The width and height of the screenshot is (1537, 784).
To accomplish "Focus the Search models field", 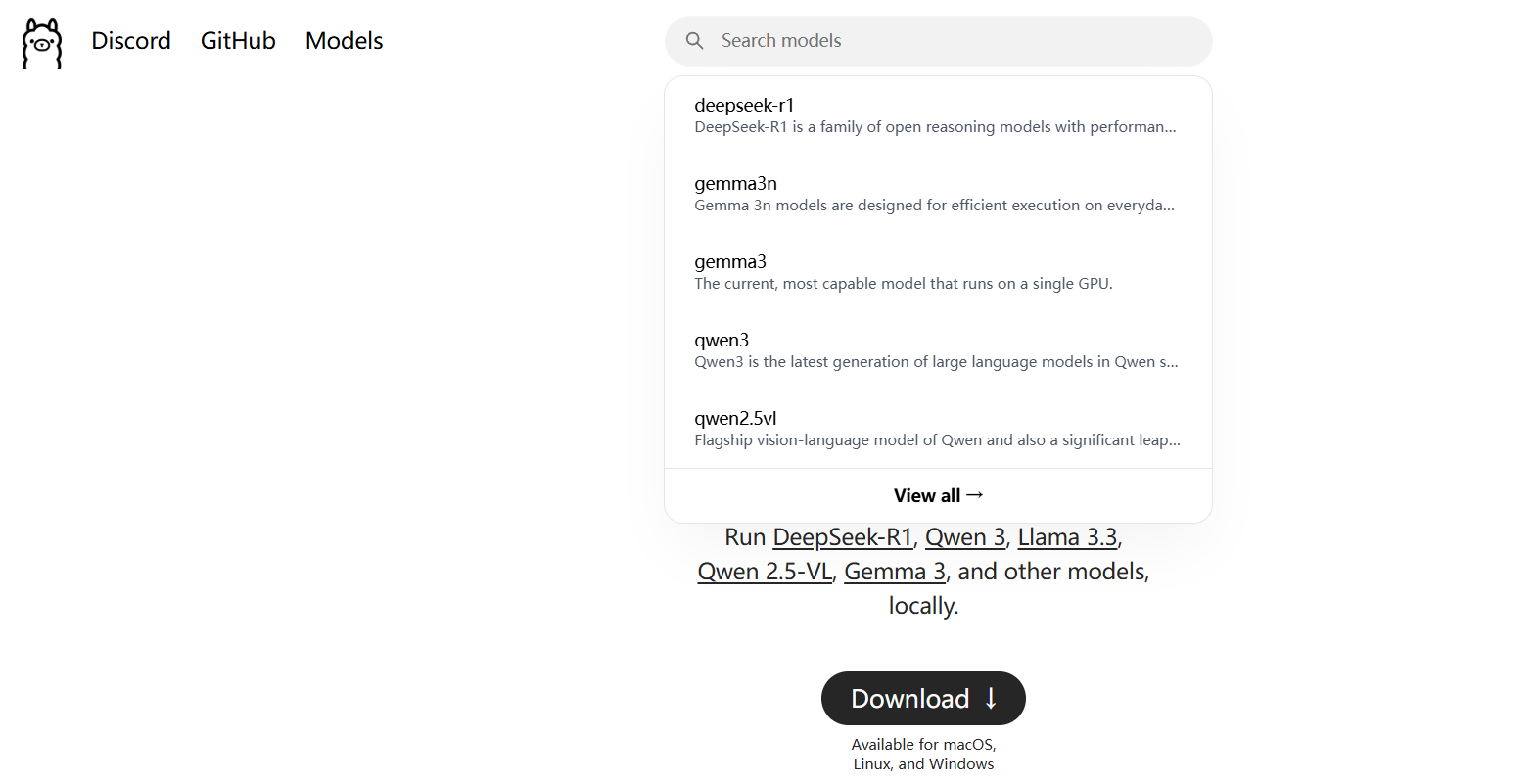I will pyautogui.click(x=938, y=41).
